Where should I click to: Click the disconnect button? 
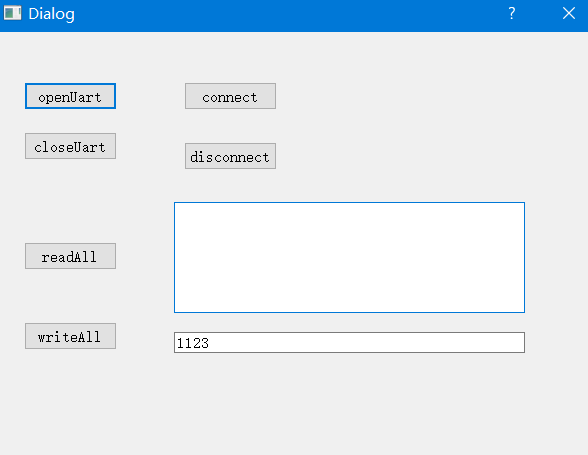click(x=230, y=156)
